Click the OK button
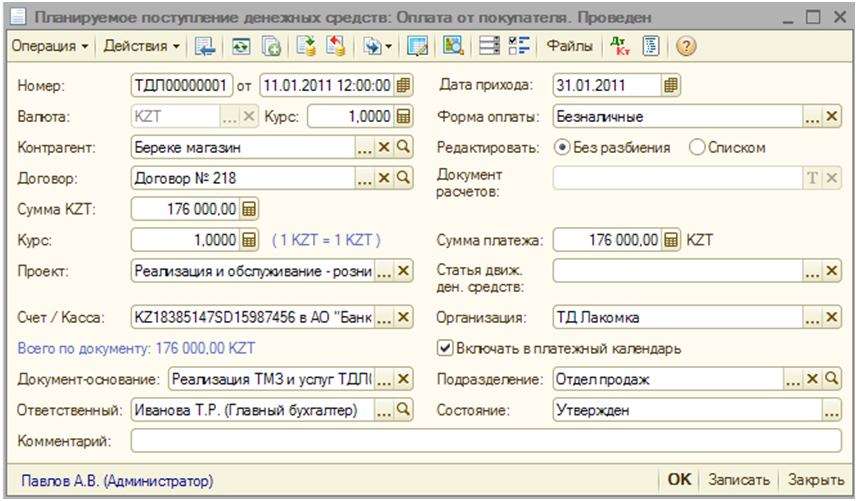 click(679, 479)
